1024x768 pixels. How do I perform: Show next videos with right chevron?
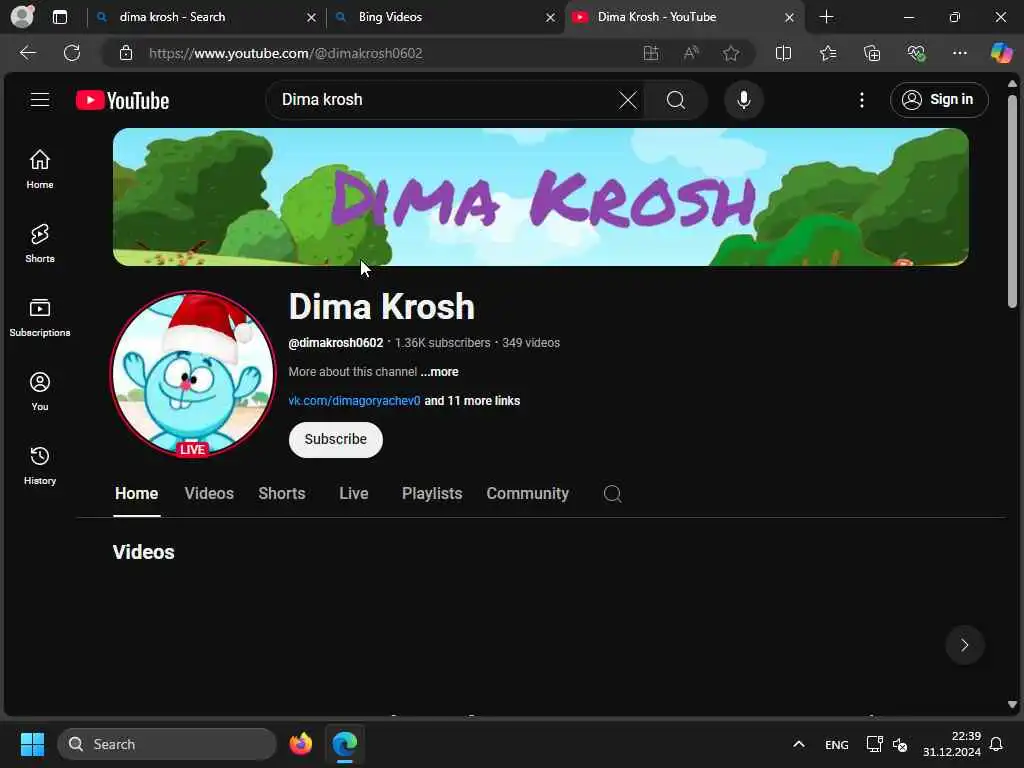point(964,645)
